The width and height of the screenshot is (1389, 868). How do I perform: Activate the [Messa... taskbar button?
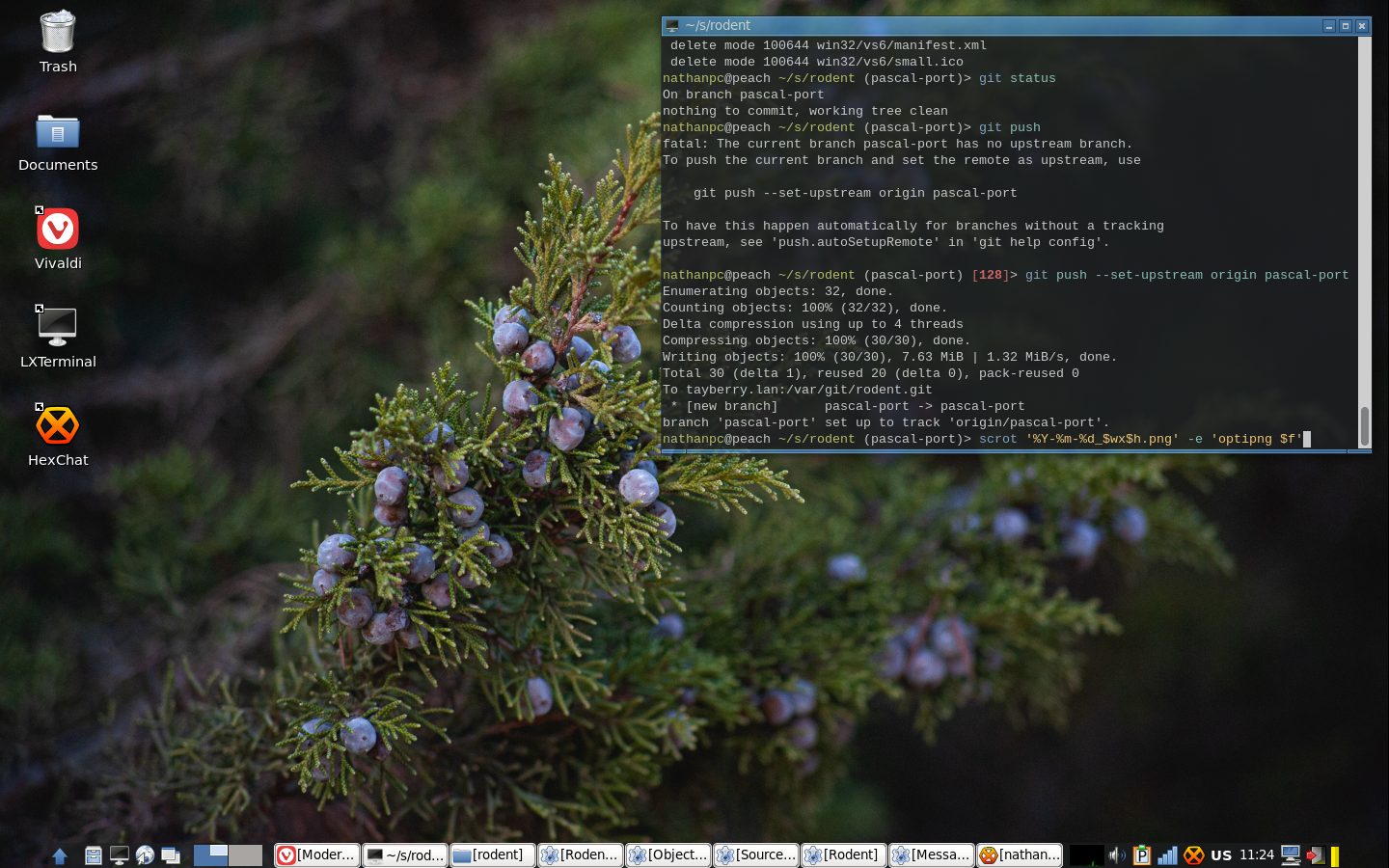931,855
